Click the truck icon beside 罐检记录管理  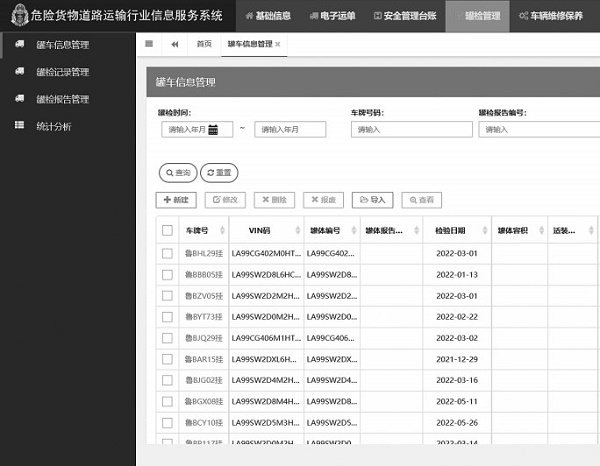tap(18, 72)
